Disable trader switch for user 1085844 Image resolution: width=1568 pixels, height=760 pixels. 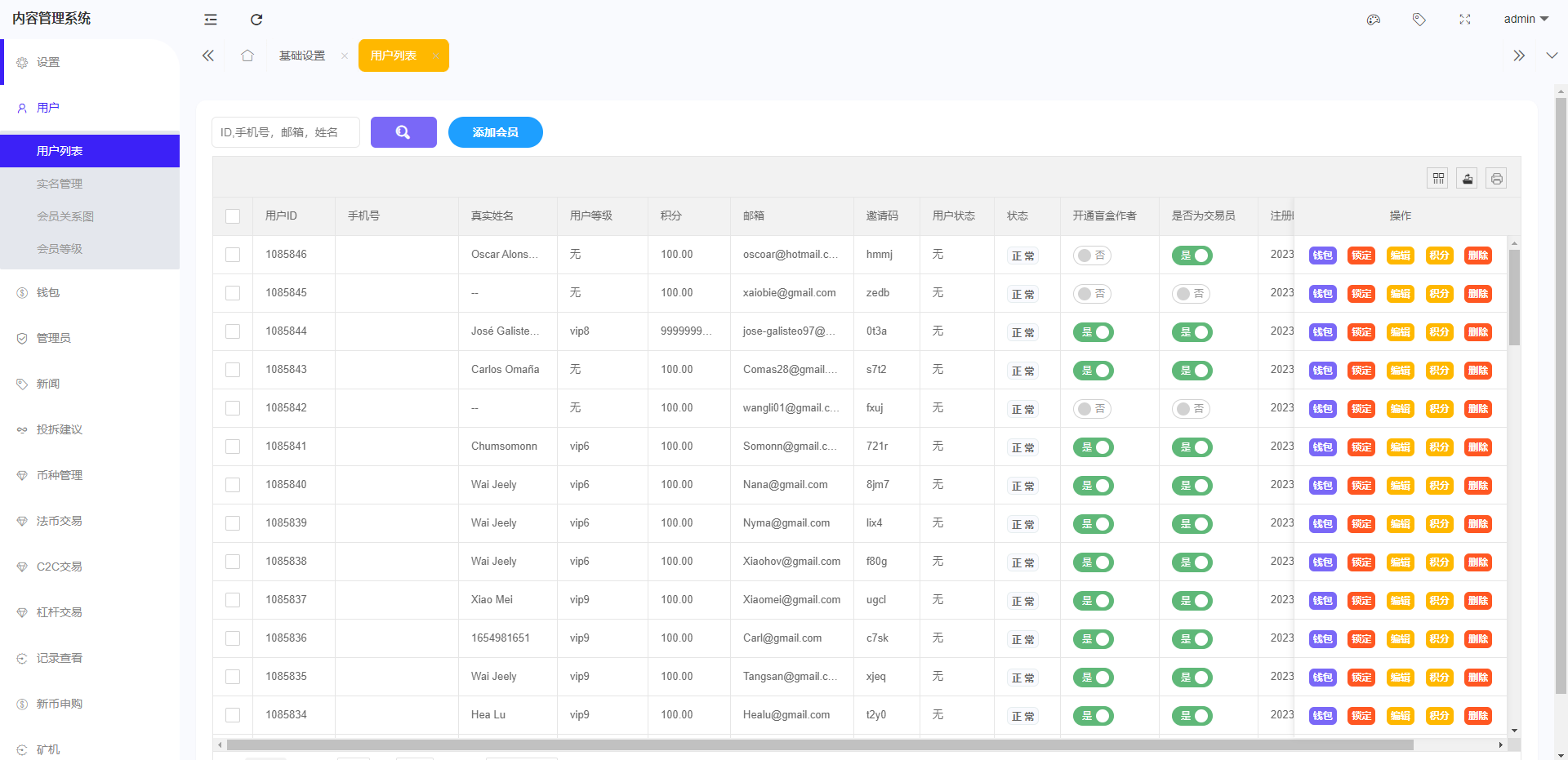pyautogui.click(x=1192, y=332)
